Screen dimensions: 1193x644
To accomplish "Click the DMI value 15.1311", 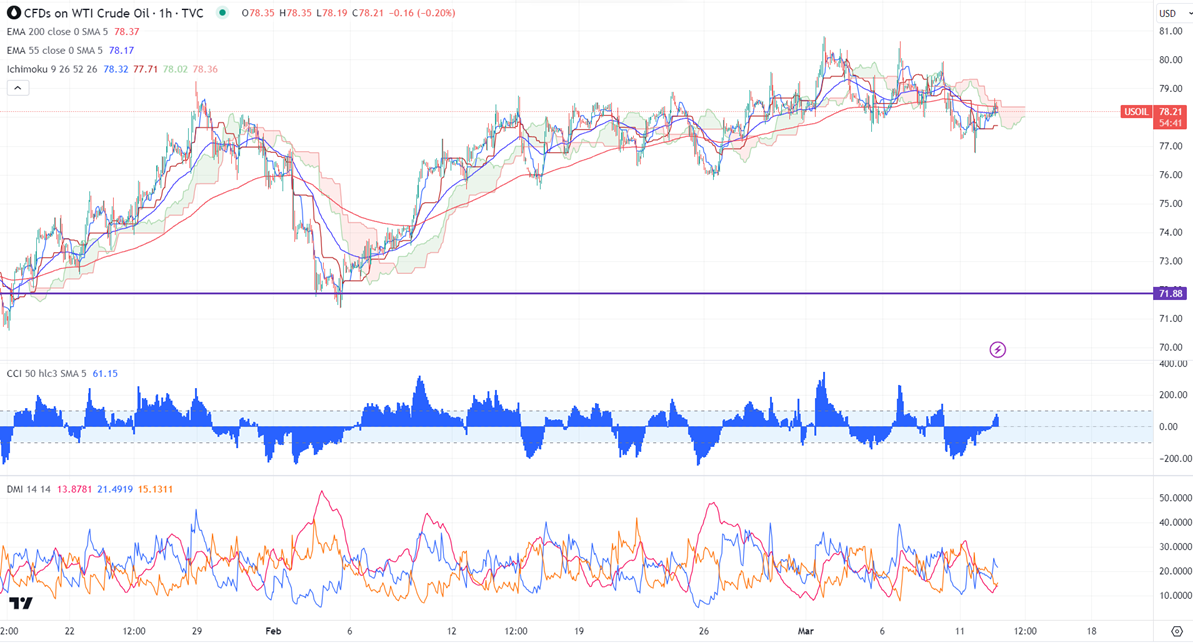I will coord(155,489).
